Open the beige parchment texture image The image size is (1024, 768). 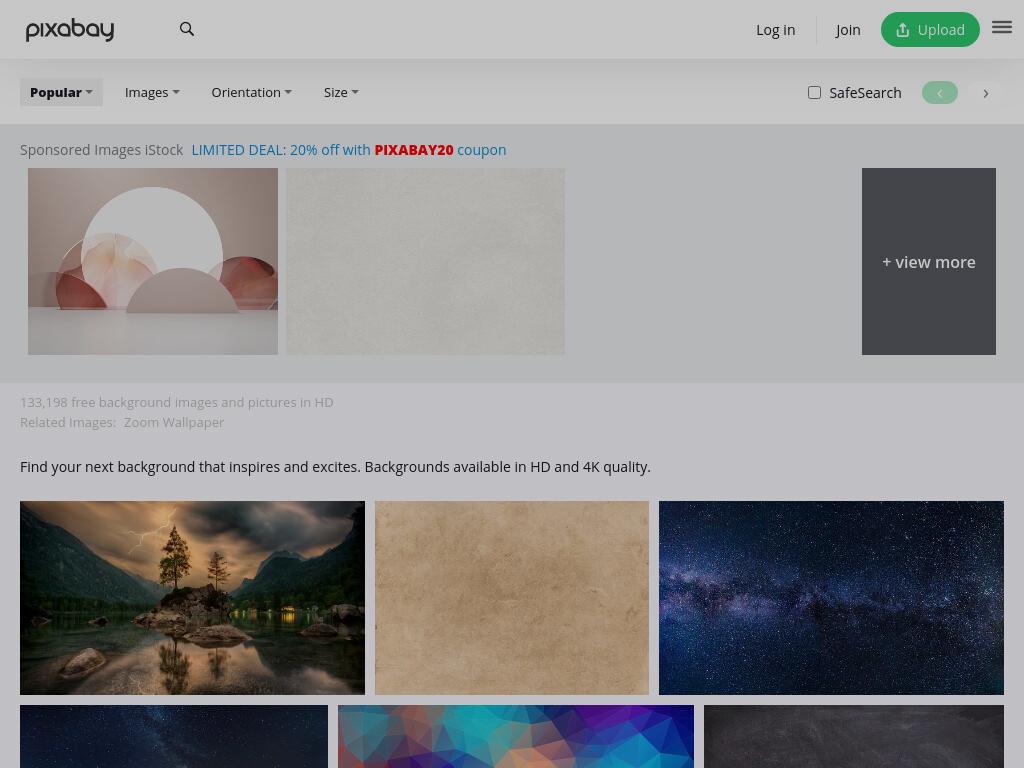512,598
